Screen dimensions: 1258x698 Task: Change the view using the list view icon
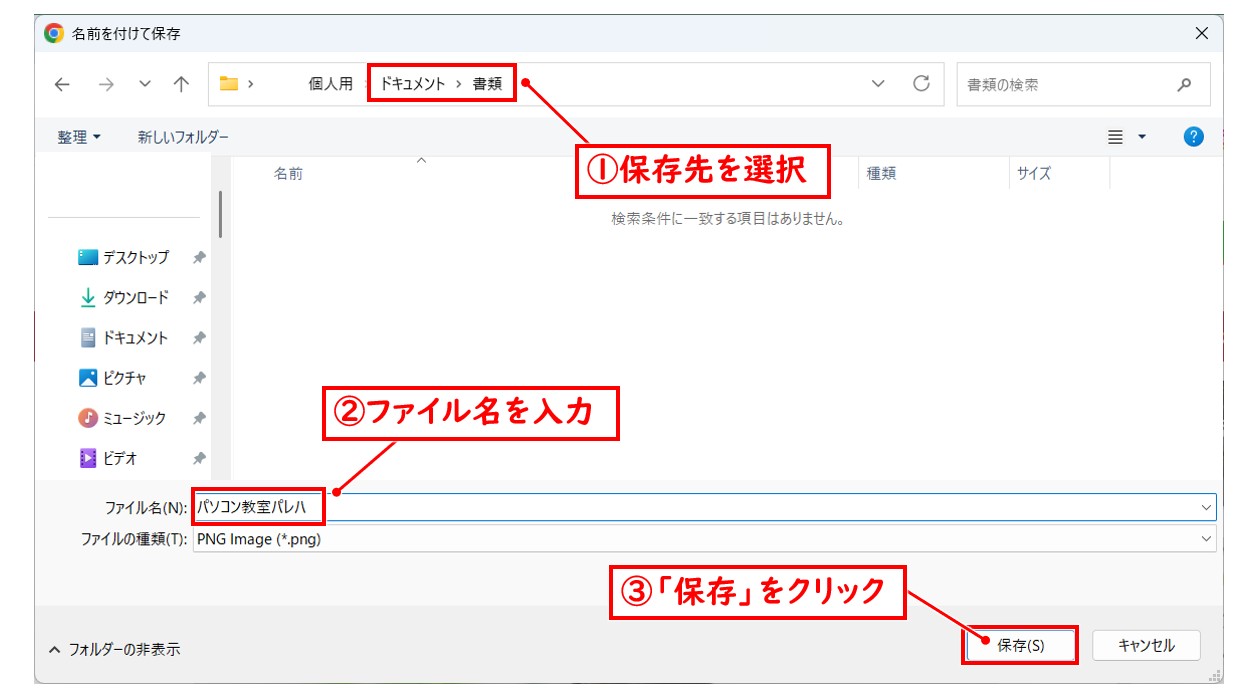(x=1117, y=136)
